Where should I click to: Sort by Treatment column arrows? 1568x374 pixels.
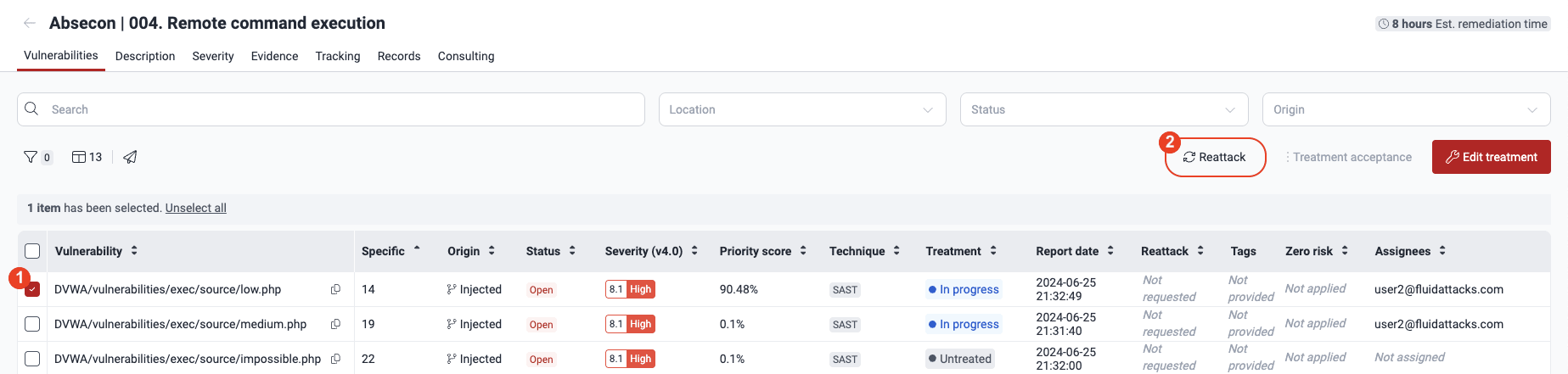[993, 251]
